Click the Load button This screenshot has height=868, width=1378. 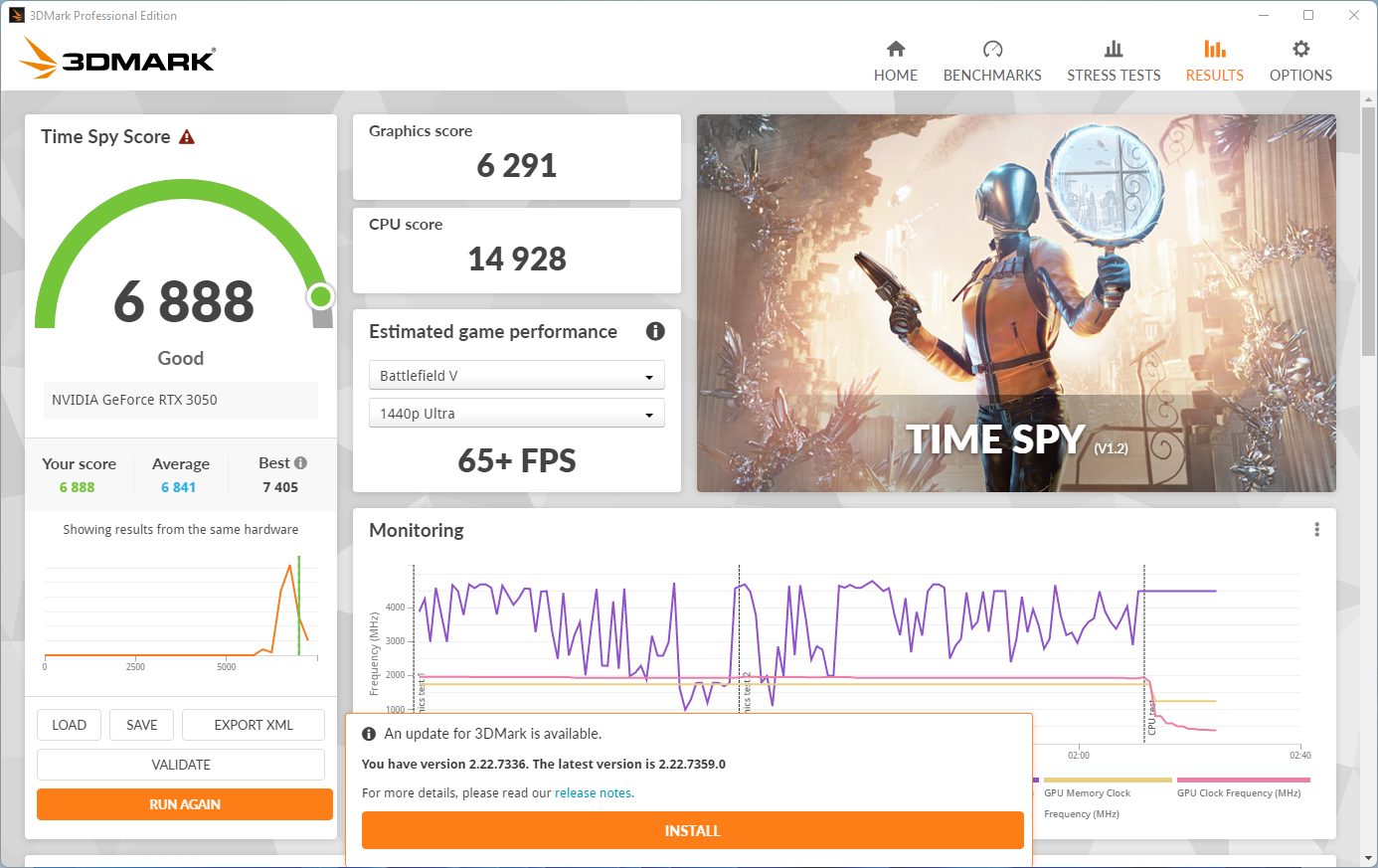point(70,725)
